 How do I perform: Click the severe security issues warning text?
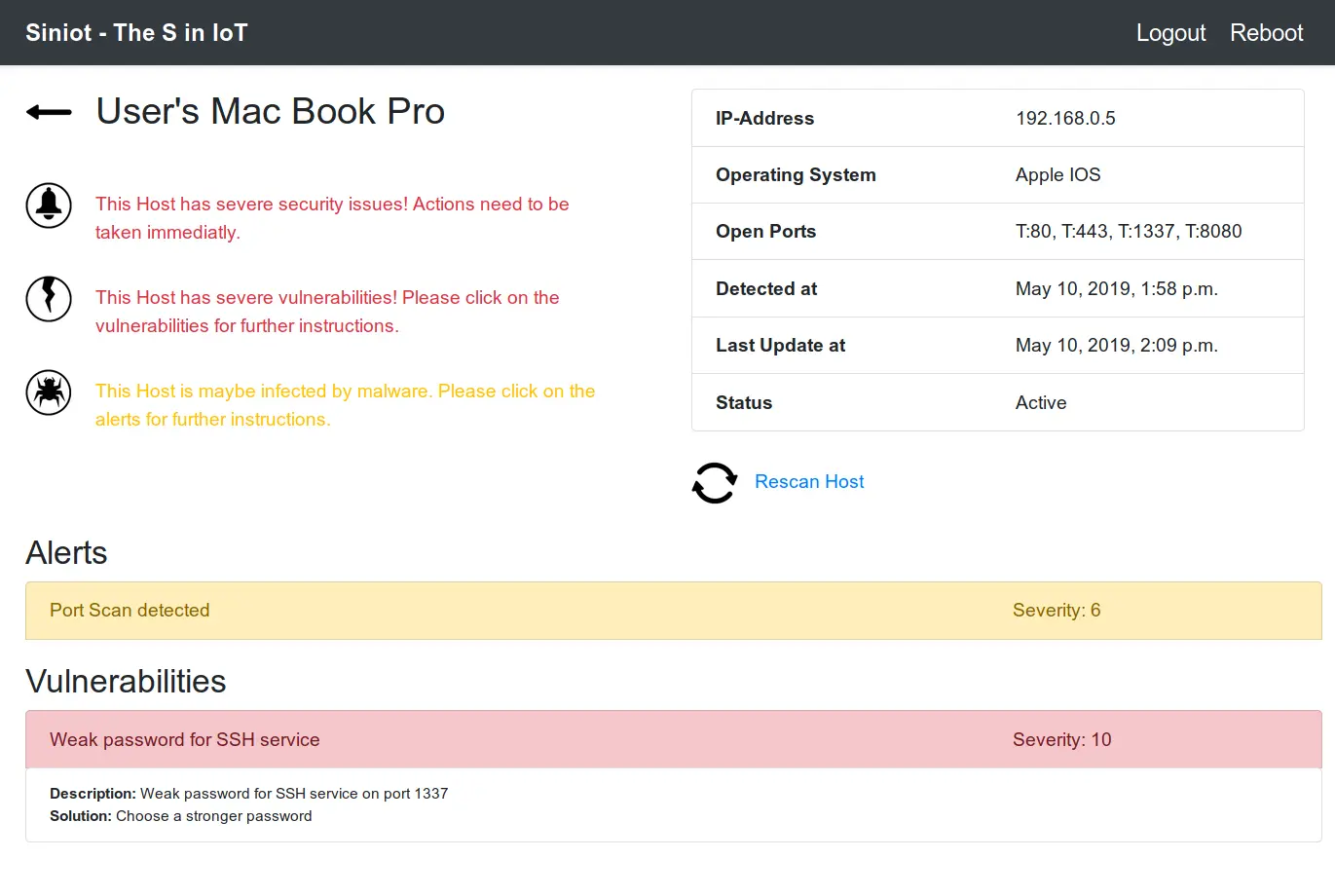[x=332, y=218]
